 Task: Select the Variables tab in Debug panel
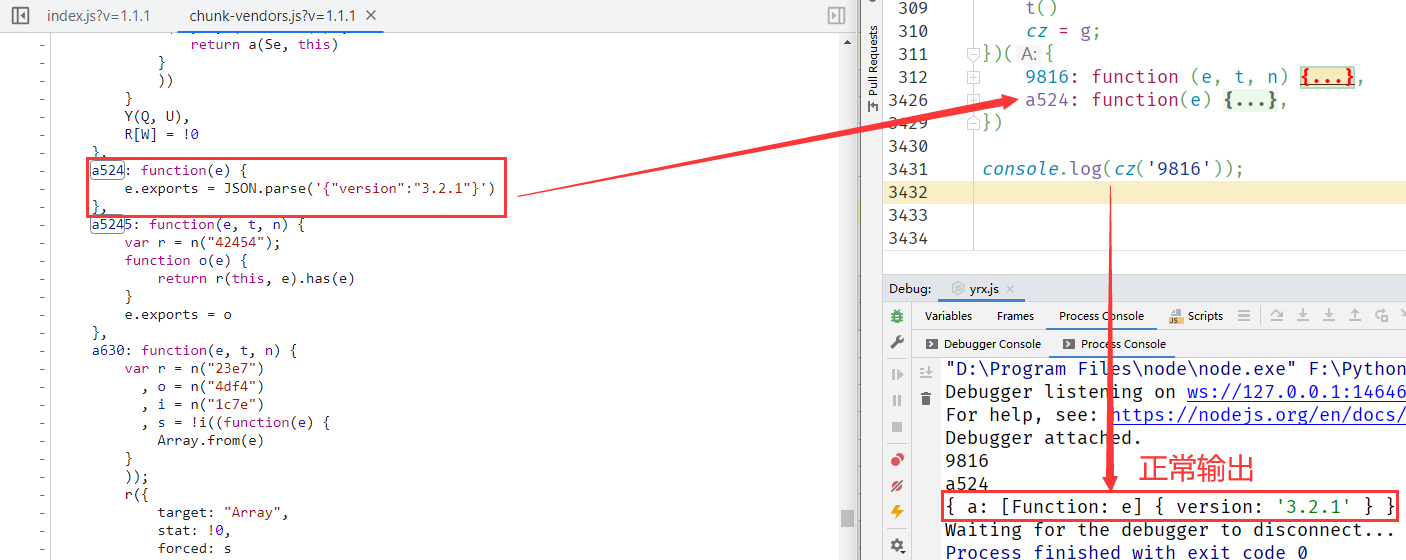(x=948, y=316)
